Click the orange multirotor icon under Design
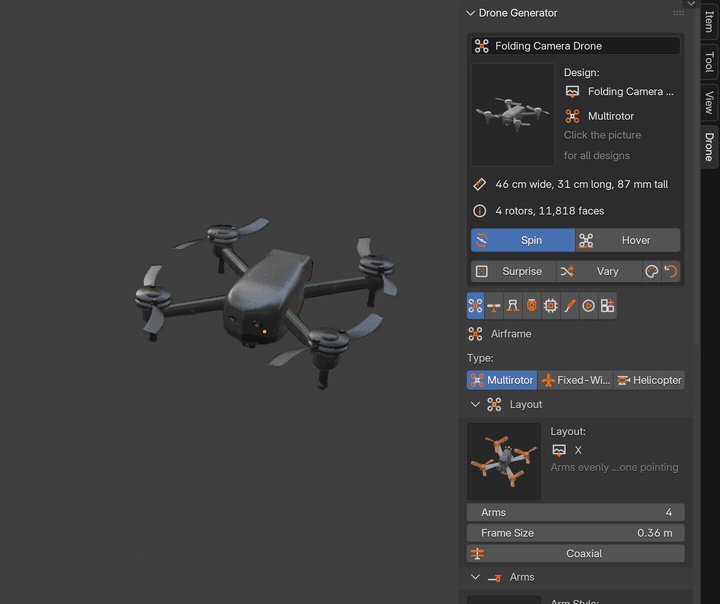 coord(572,116)
